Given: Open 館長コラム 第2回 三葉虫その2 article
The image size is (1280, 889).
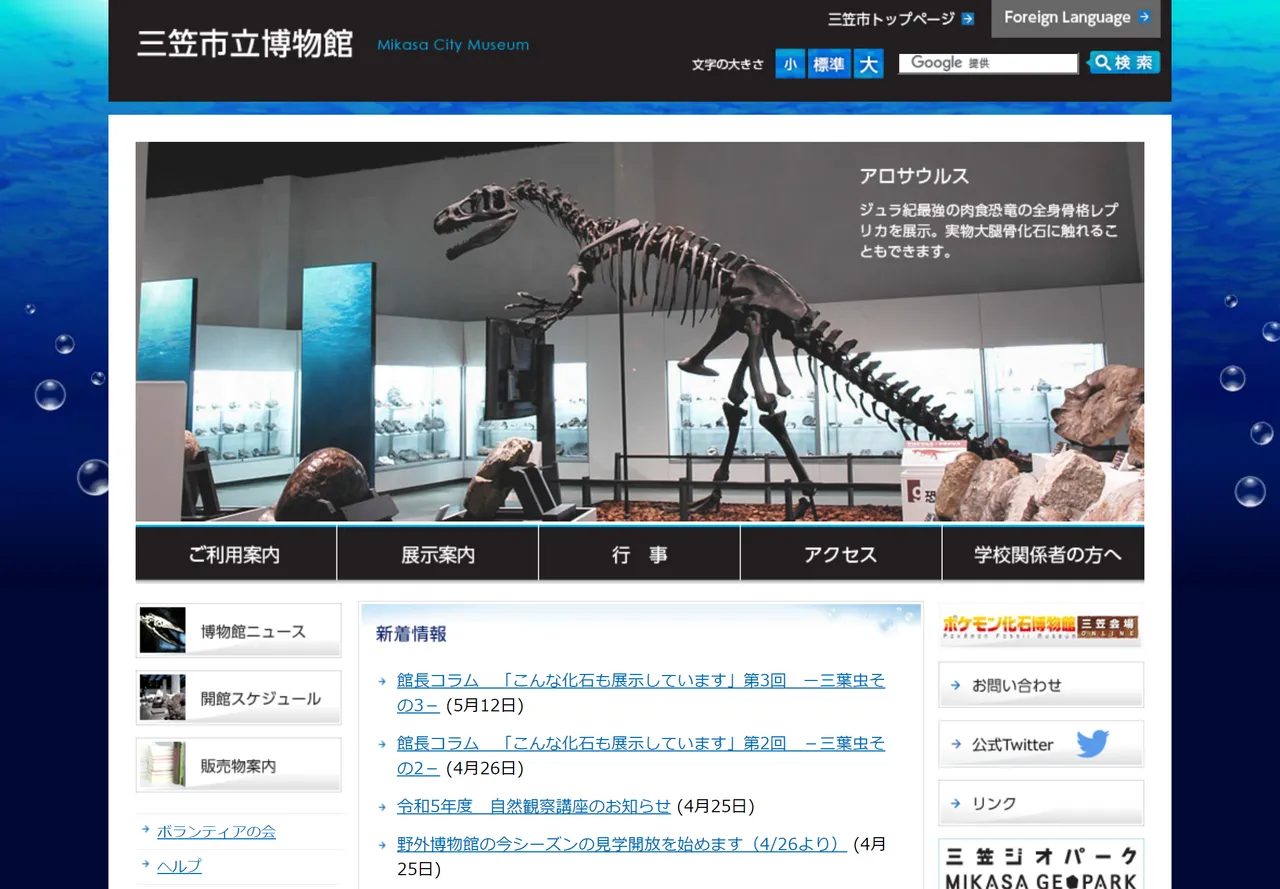Looking at the screenshot, I should tap(641, 755).
